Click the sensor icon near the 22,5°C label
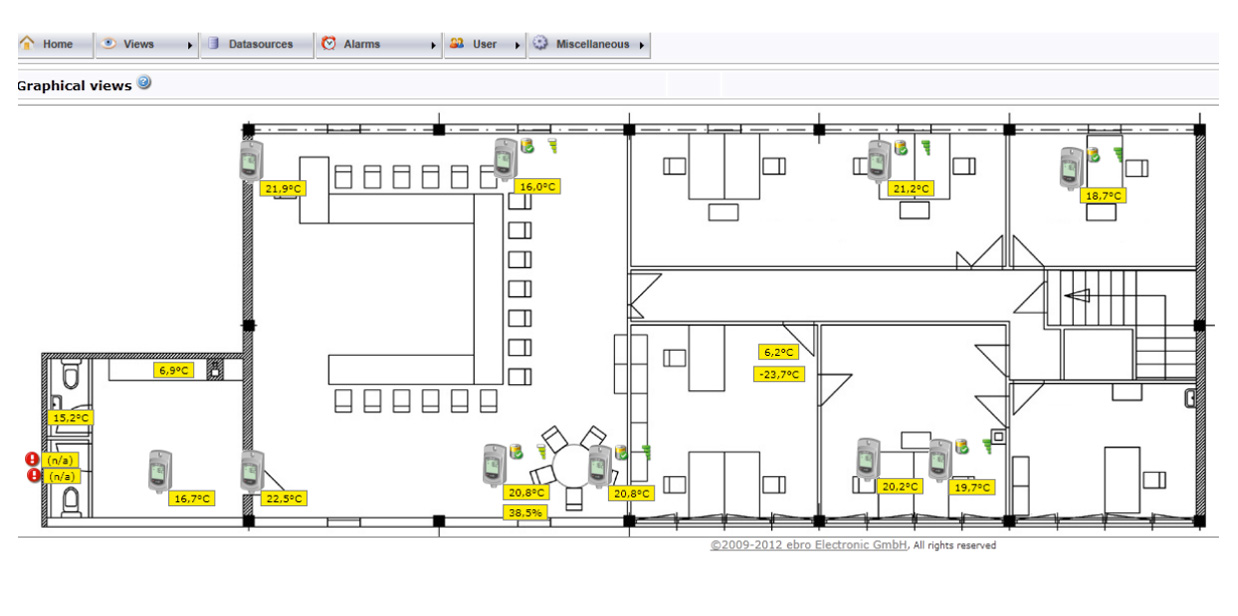Screen dimensions: 1238x616 [251, 471]
